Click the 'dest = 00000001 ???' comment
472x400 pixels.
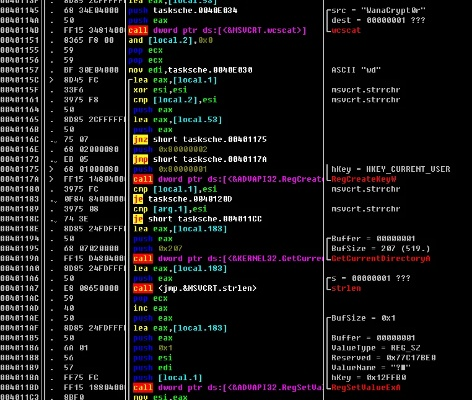pyautogui.click(x=378, y=20)
